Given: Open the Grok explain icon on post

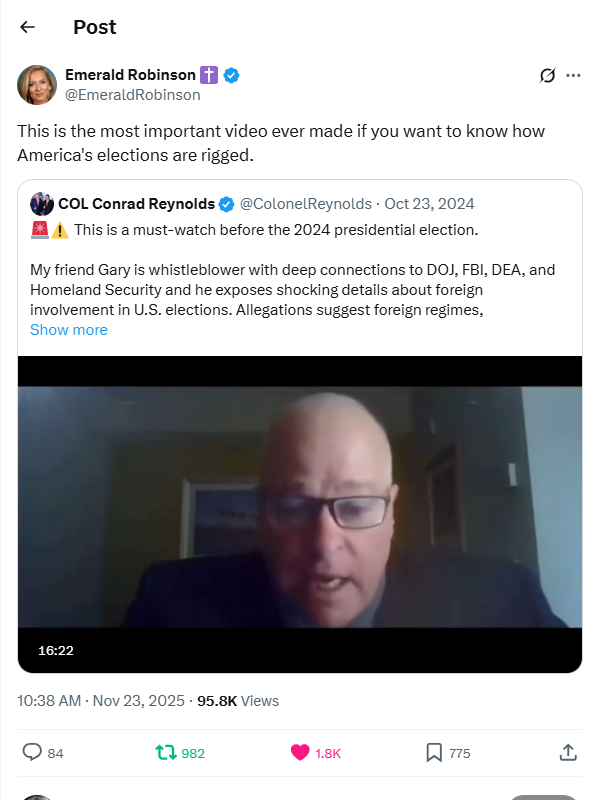Looking at the screenshot, I should click(547, 76).
